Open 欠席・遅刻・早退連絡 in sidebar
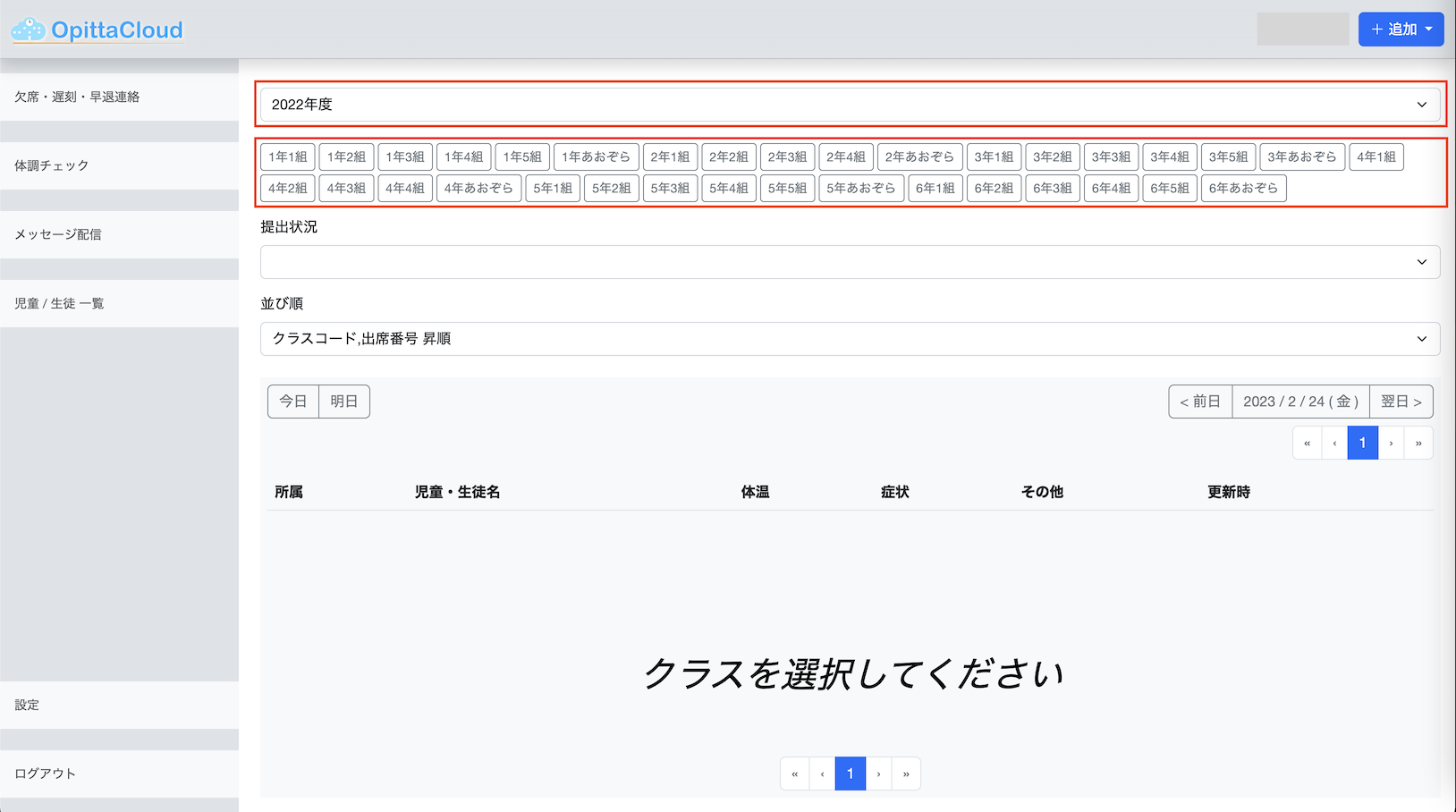Image resolution: width=1456 pixels, height=812 pixels. (x=119, y=97)
